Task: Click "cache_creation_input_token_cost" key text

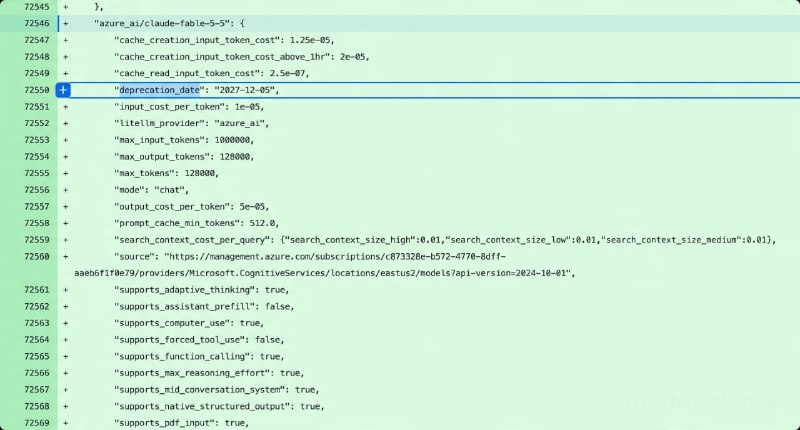Action: pos(199,40)
